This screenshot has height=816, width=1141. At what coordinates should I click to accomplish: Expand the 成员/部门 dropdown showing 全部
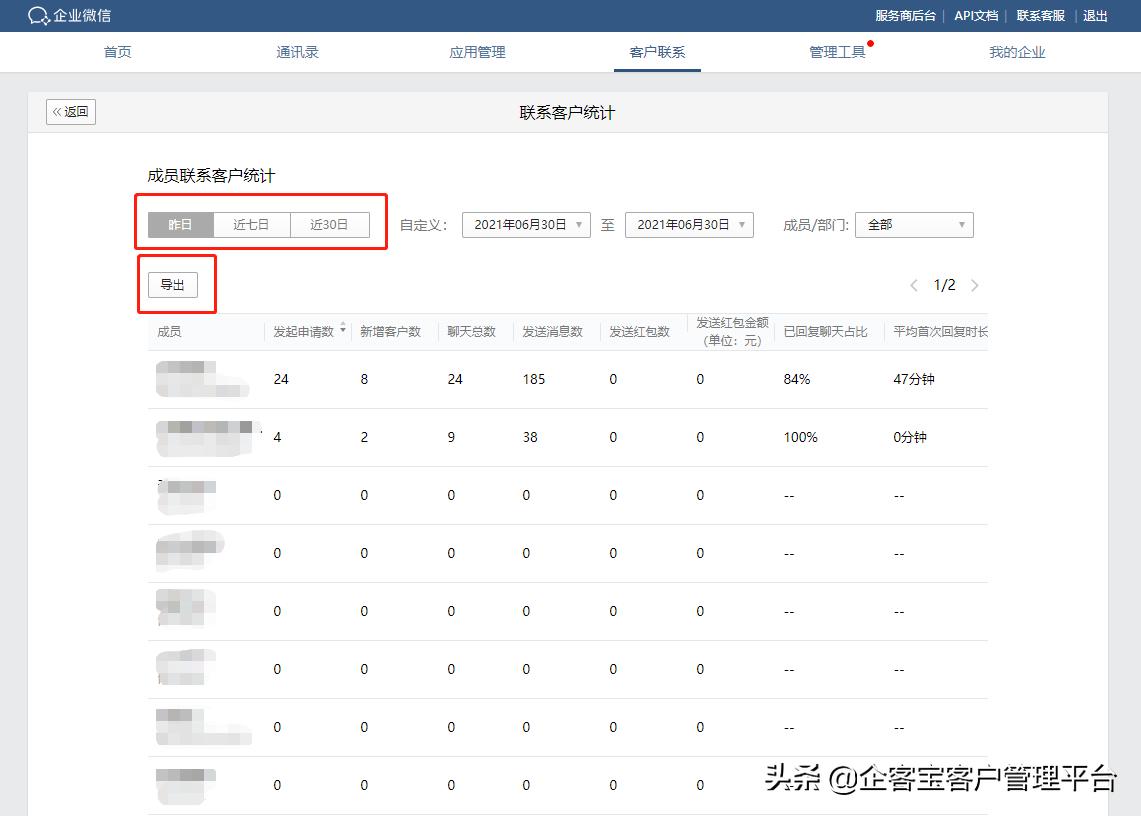913,224
